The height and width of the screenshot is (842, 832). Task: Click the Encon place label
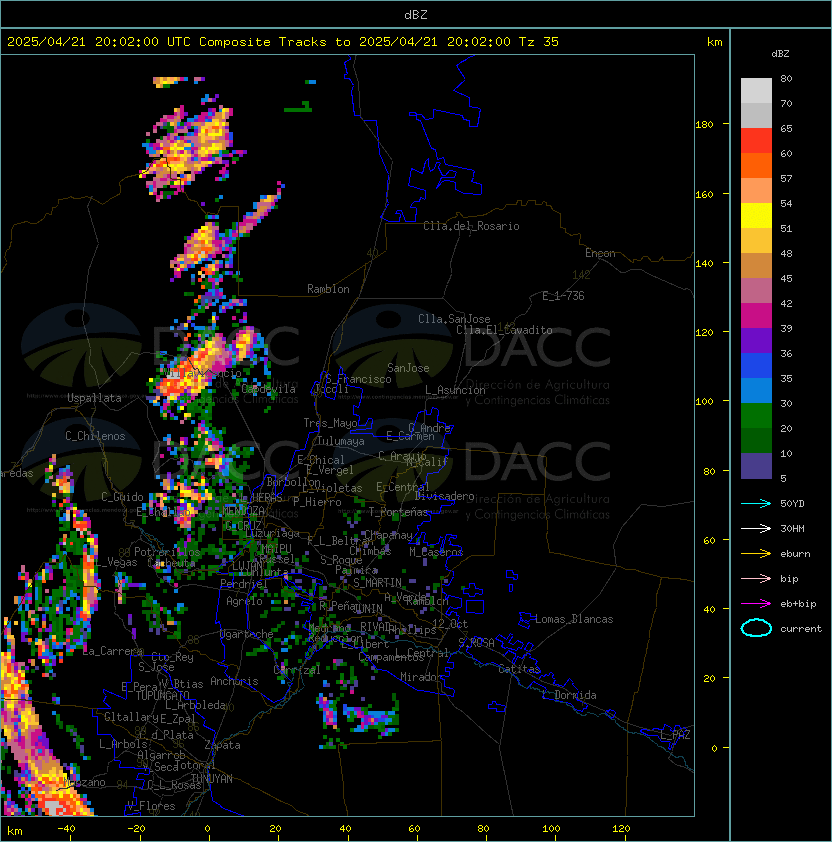600,253
